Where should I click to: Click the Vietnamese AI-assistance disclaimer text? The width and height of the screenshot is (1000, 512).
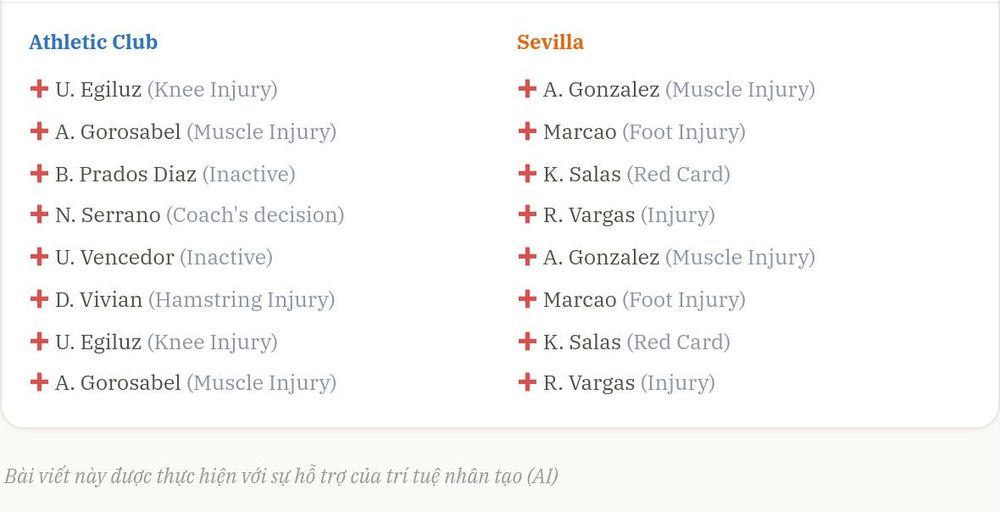pos(281,476)
